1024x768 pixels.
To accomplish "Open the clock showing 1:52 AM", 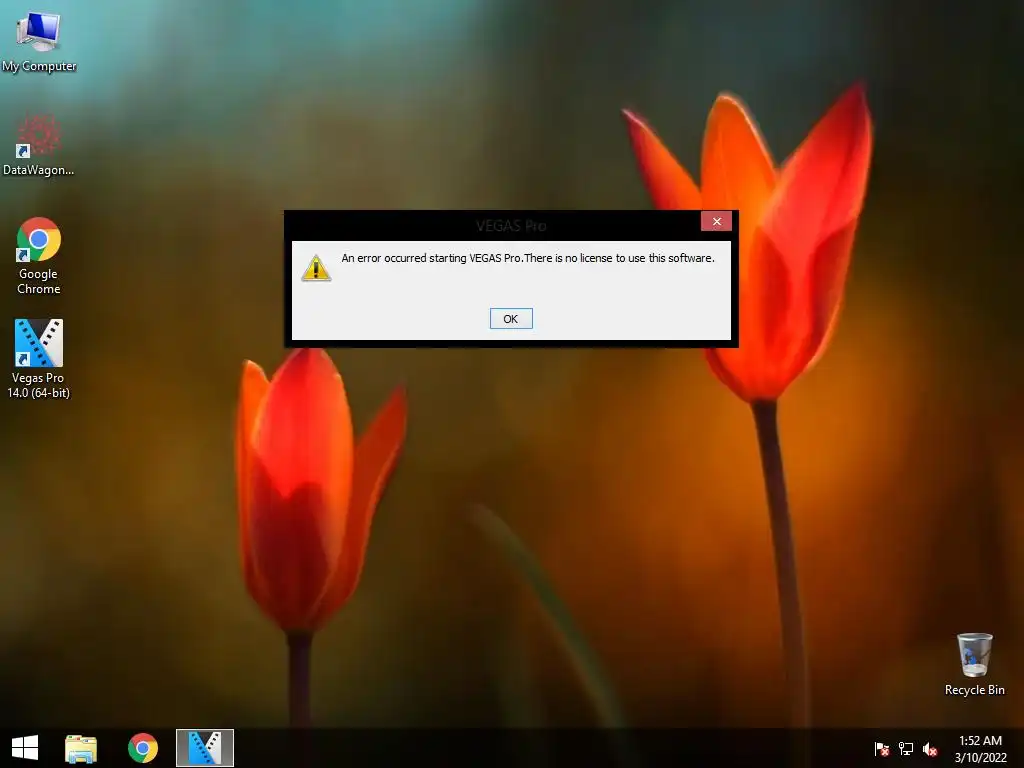I will (980, 748).
